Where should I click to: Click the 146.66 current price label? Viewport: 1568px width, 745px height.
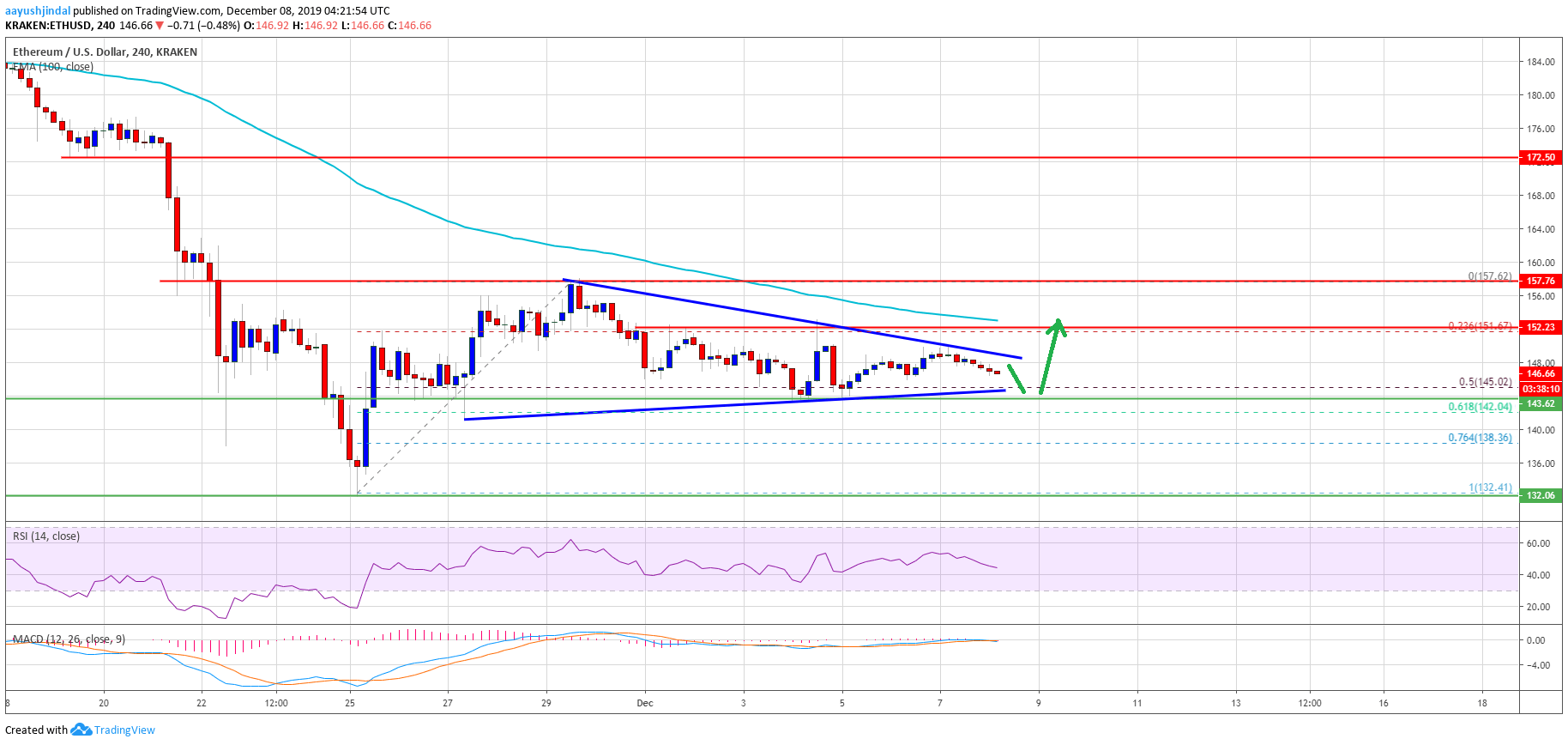coord(1541,373)
